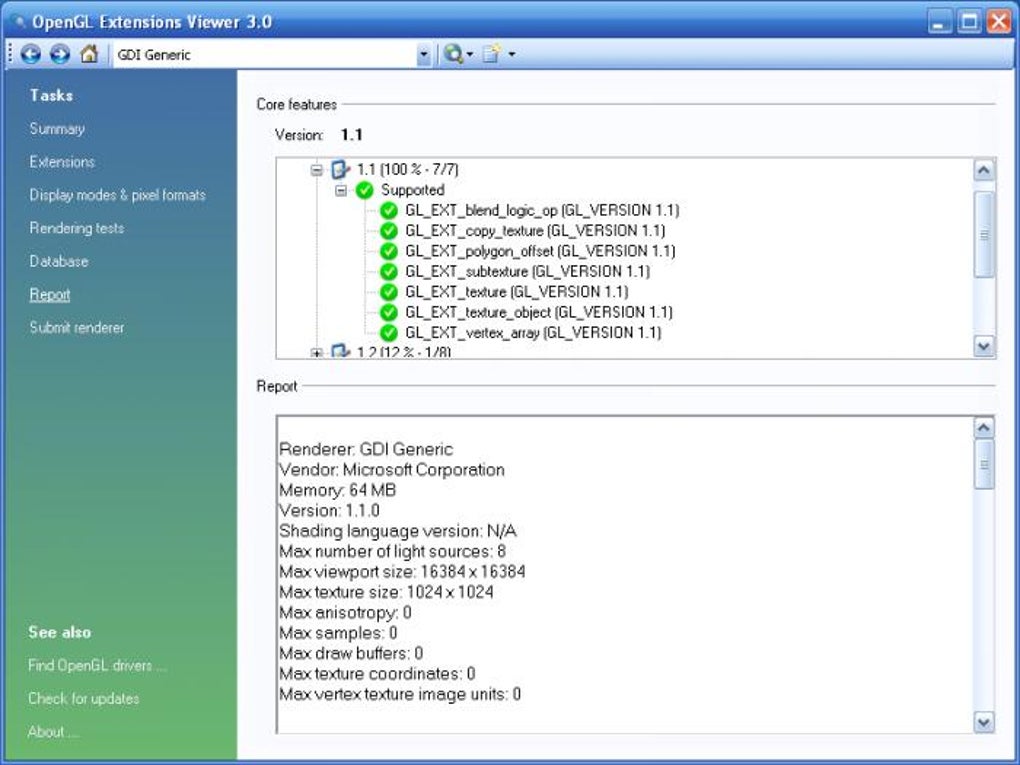Screen dimensions: 1020x765
Task: Open Display modes & pixel formats
Action: (117, 195)
